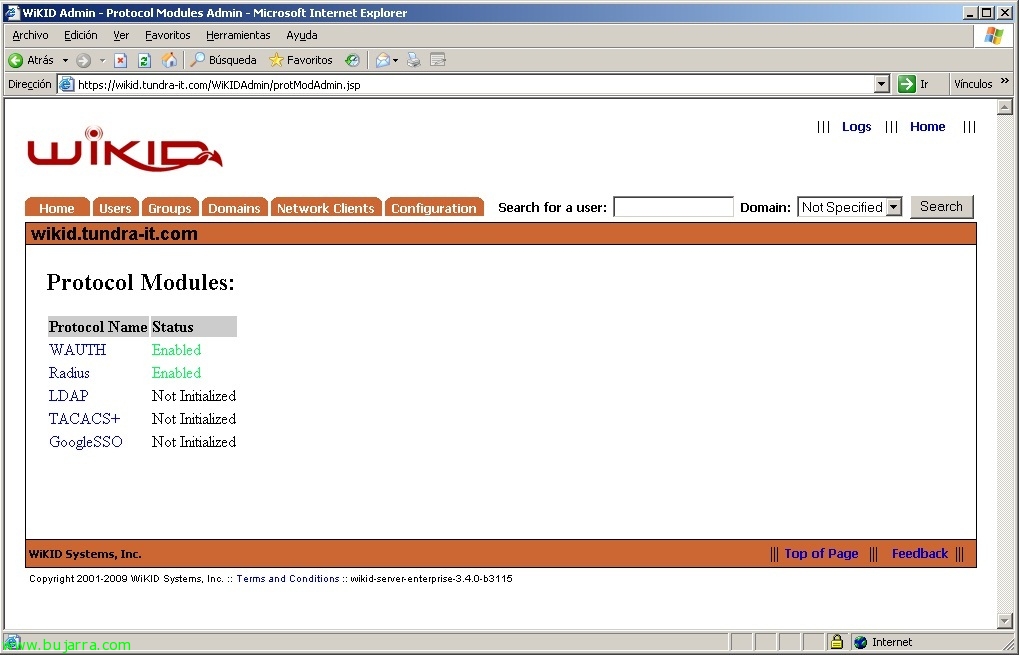This screenshot has width=1019, height=655.
Task: Click the Vínculos links toolbar label
Action: pyautogui.click(x=973, y=84)
